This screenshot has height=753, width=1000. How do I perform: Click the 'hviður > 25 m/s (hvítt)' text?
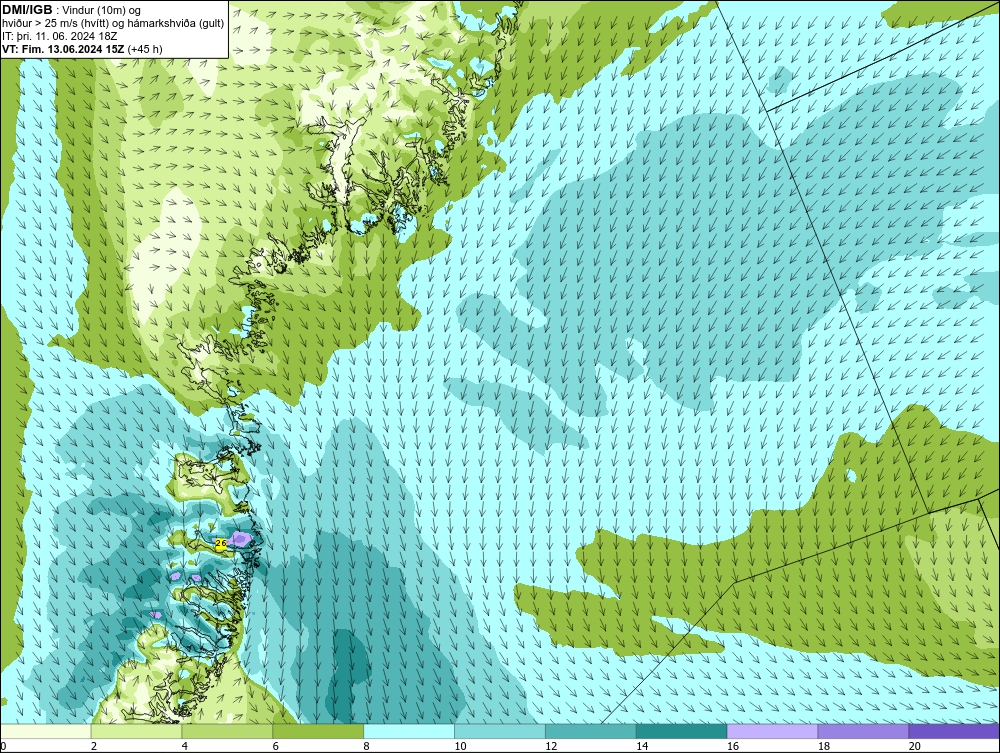click(55, 24)
